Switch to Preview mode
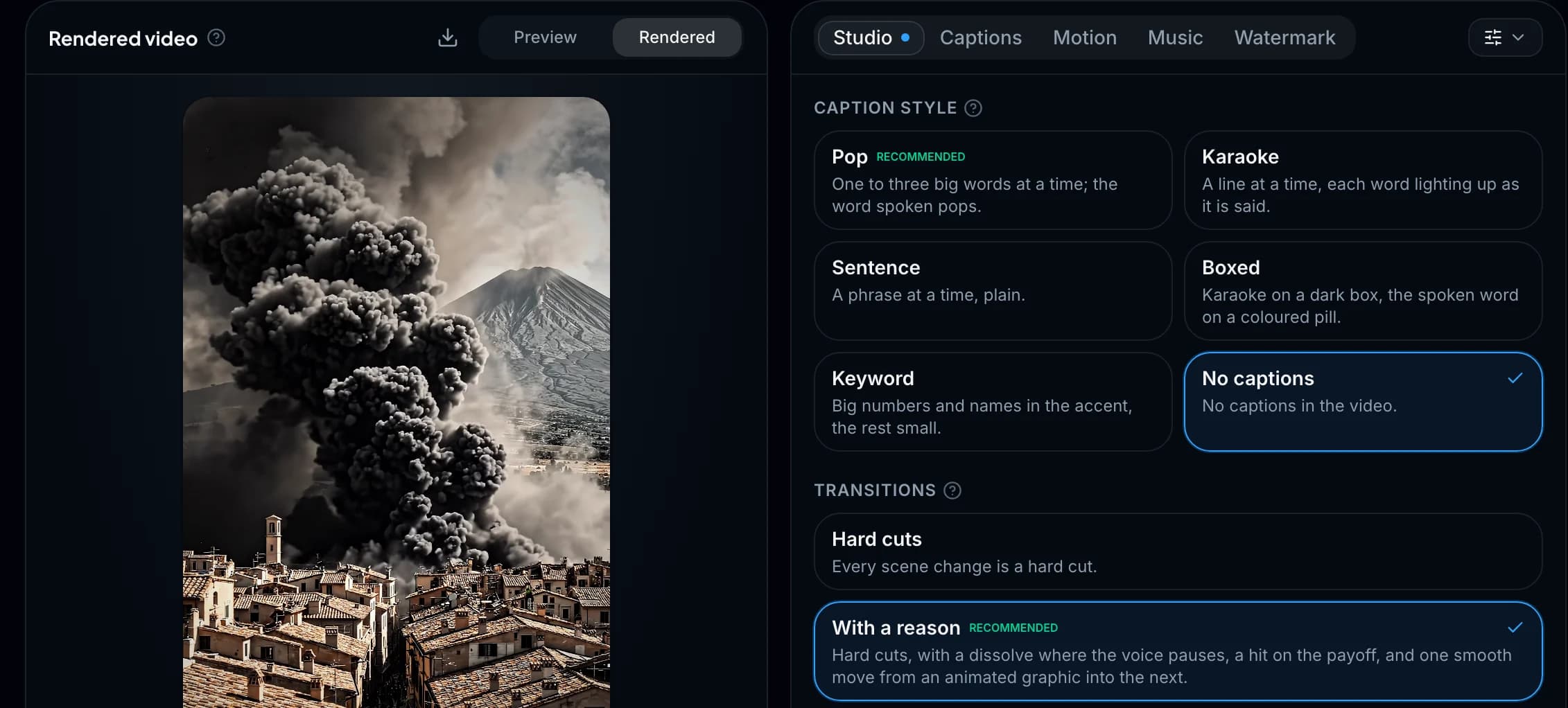This screenshot has height=708, width=1568. click(x=545, y=37)
